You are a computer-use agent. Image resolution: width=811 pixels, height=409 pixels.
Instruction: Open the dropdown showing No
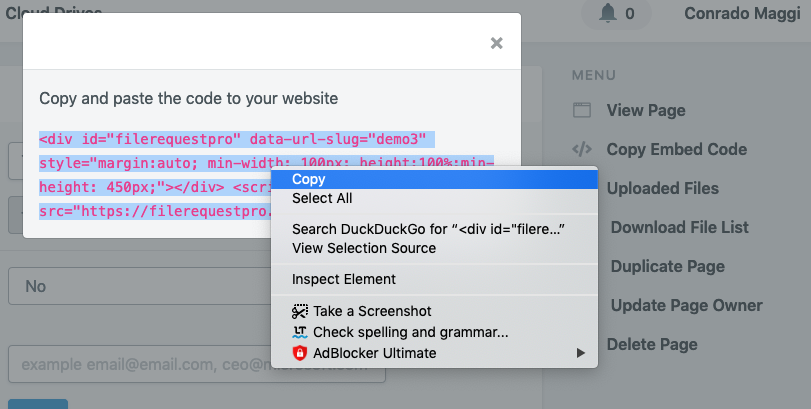[x=140, y=286]
